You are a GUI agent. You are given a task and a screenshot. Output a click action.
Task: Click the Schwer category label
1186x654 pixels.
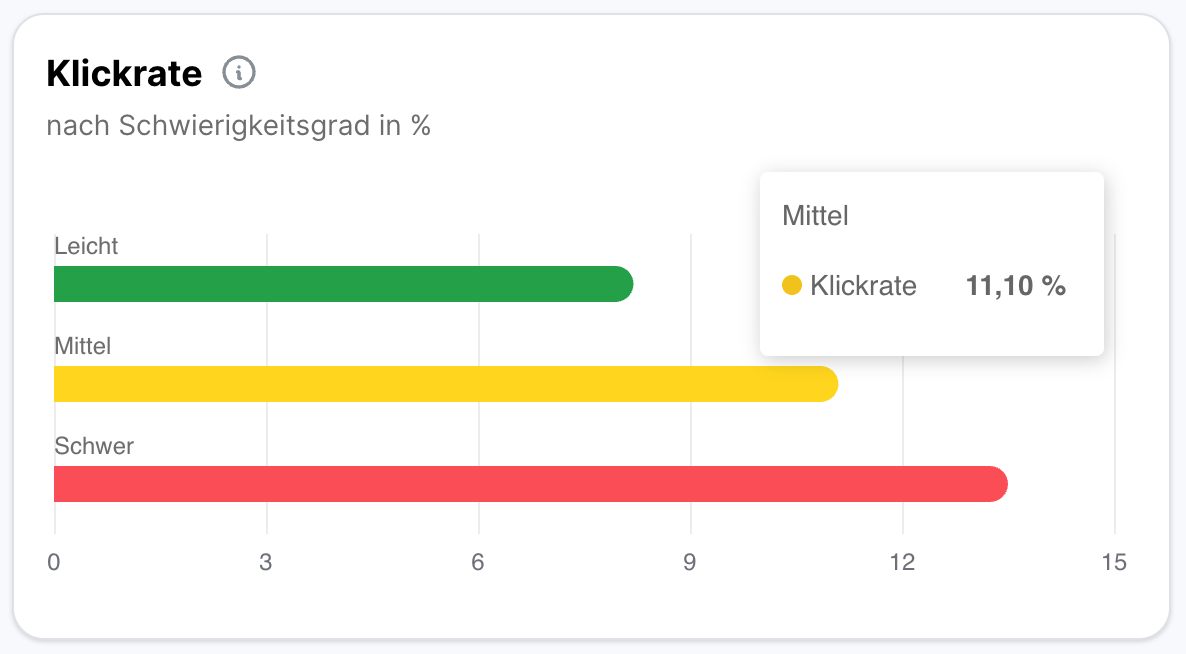point(94,446)
